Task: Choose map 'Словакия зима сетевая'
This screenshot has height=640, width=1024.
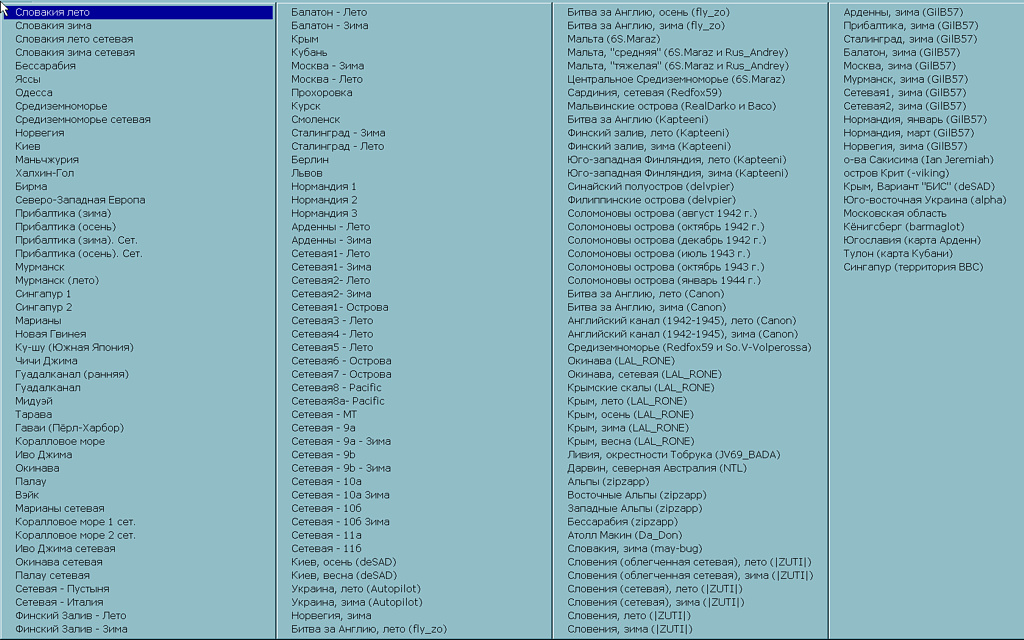Action: [75, 52]
